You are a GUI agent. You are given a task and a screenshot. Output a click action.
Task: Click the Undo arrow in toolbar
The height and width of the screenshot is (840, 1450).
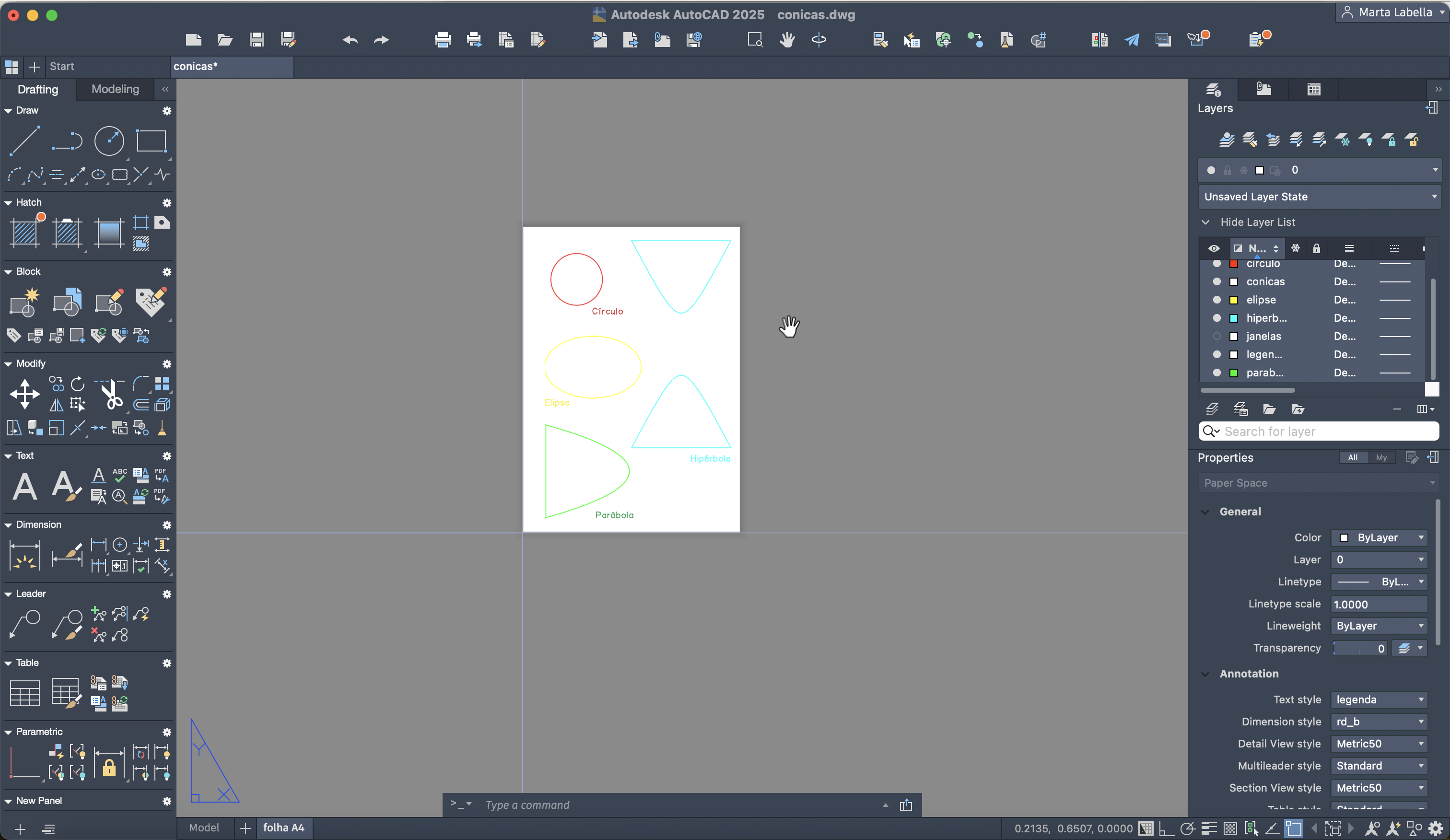click(x=350, y=40)
